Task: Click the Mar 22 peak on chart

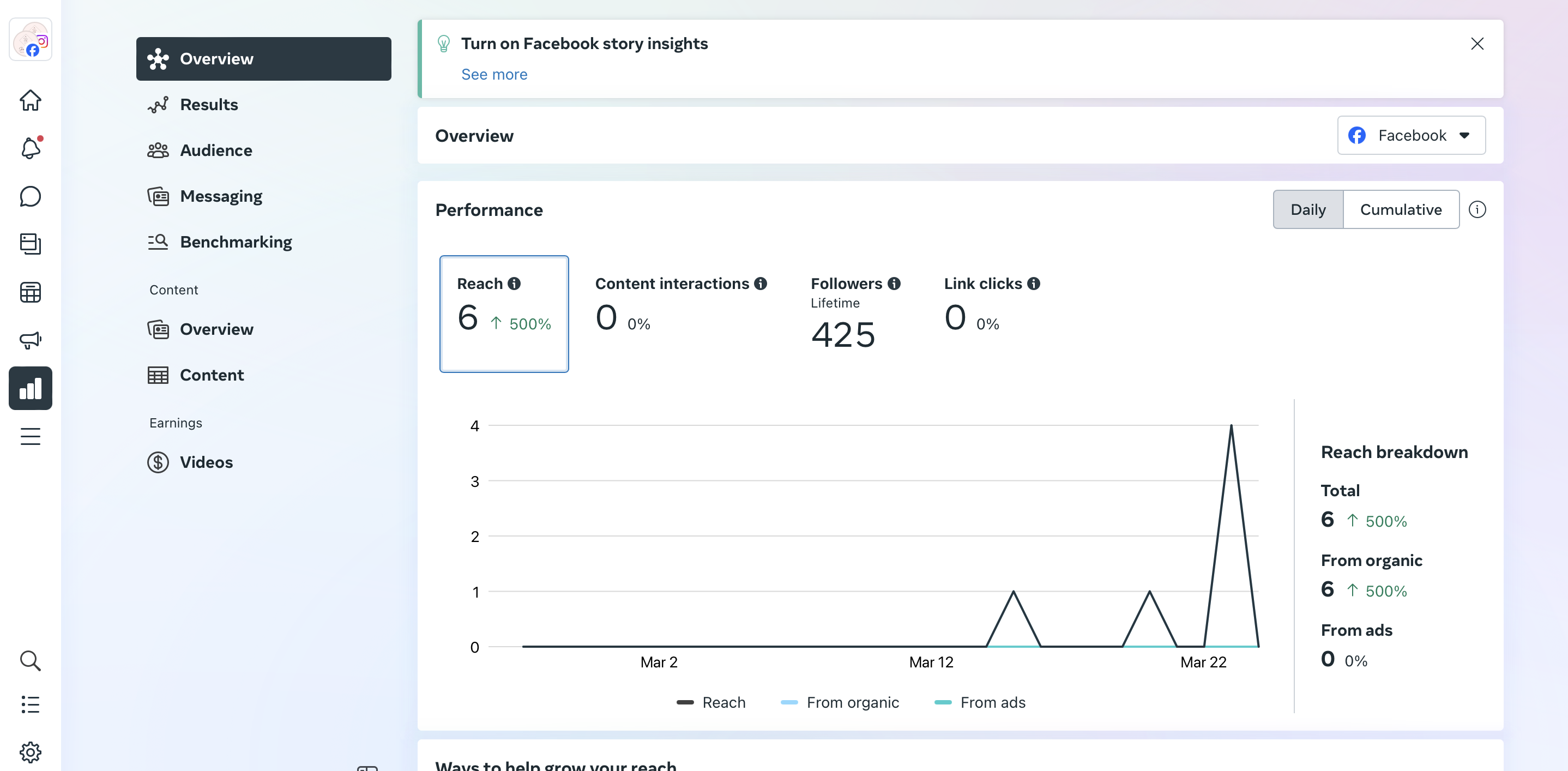Action: click(x=1231, y=426)
